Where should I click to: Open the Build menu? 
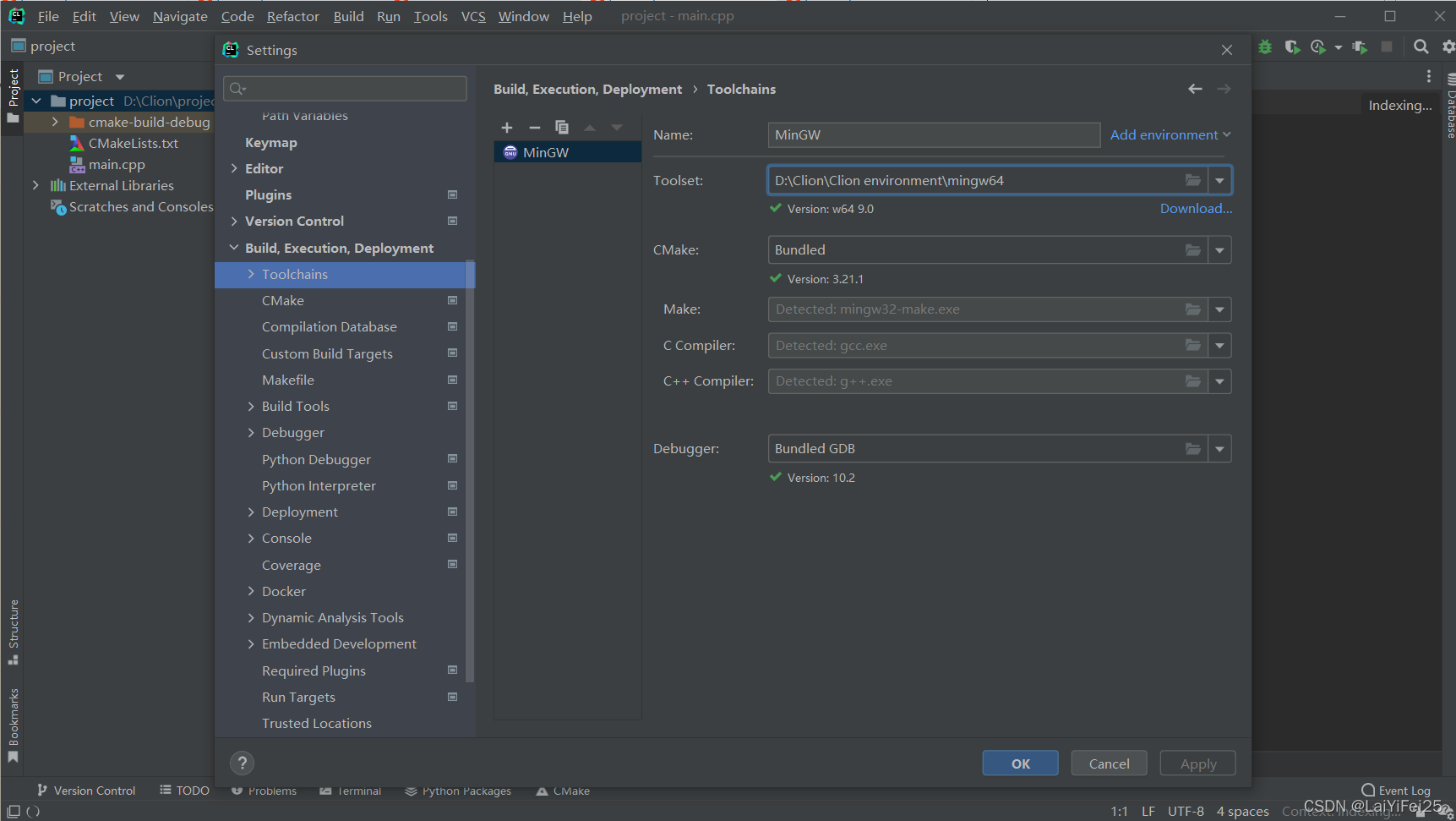pyautogui.click(x=348, y=17)
